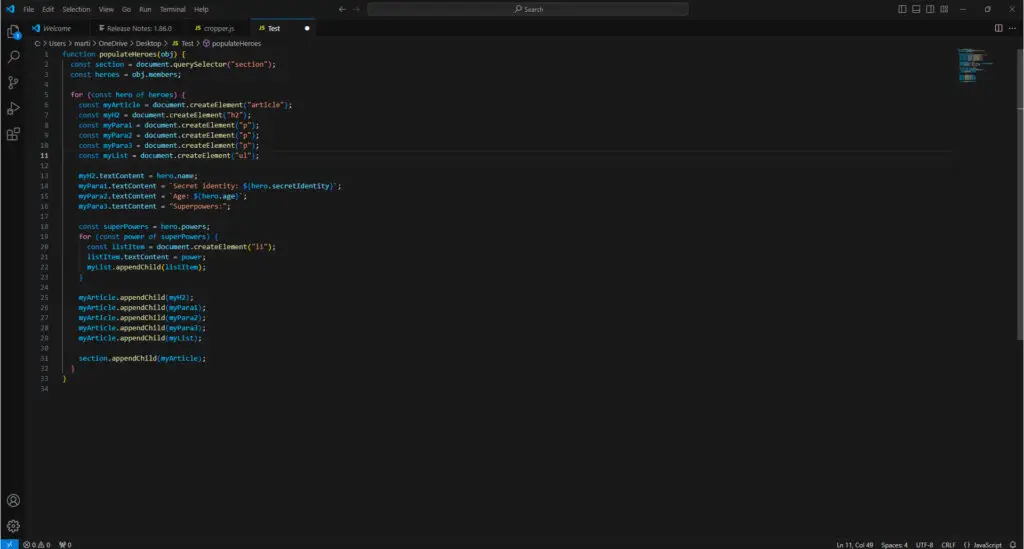Toggle the Secondary Side Bar

pyautogui.click(x=930, y=9)
